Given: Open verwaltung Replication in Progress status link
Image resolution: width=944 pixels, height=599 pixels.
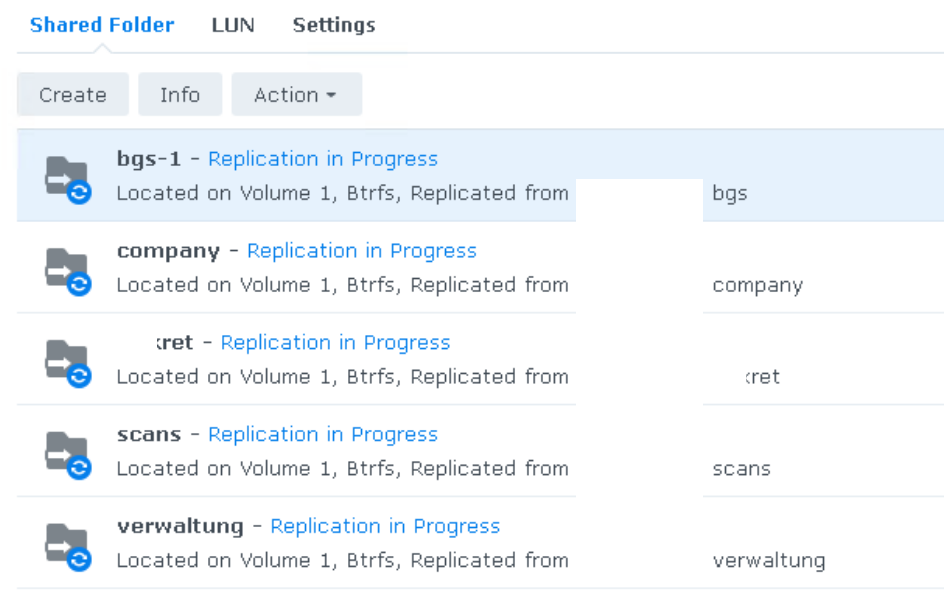Looking at the screenshot, I should tap(385, 527).
